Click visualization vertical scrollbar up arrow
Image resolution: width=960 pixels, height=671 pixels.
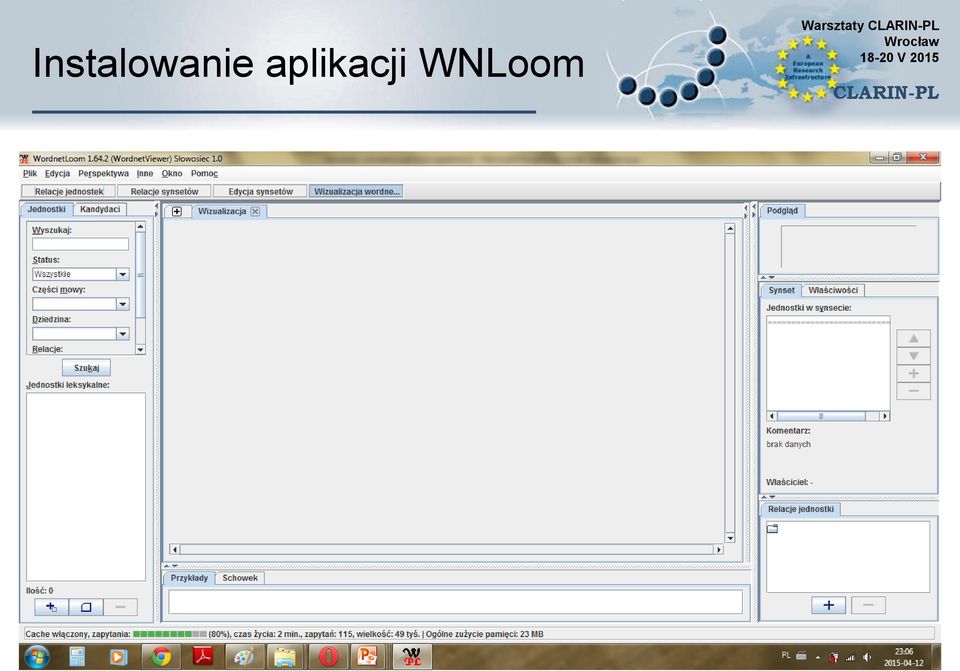click(x=730, y=228)
